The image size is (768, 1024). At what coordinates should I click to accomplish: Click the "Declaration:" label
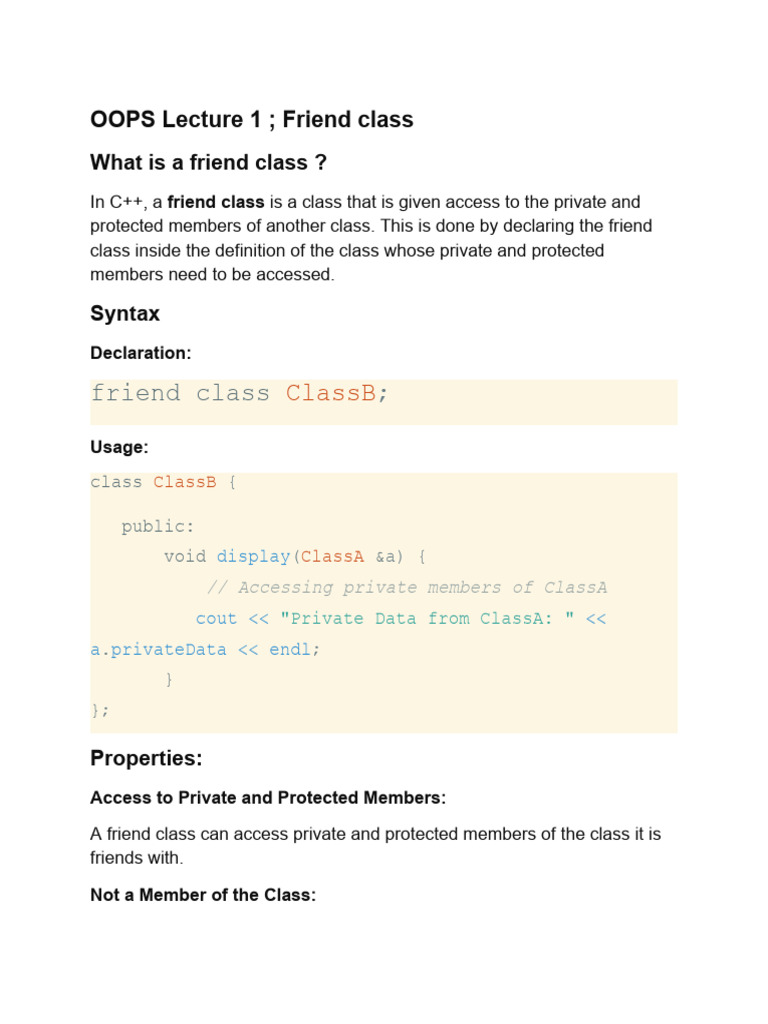click(139, 353)
